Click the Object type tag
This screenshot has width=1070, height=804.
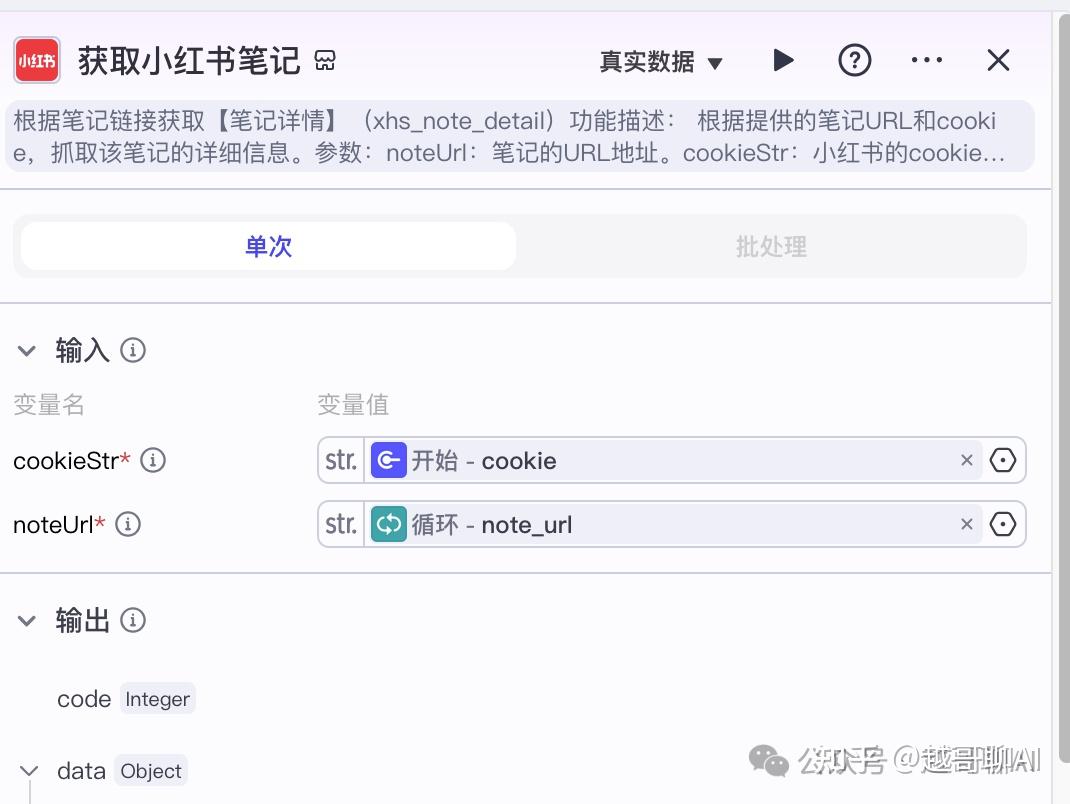151,771
